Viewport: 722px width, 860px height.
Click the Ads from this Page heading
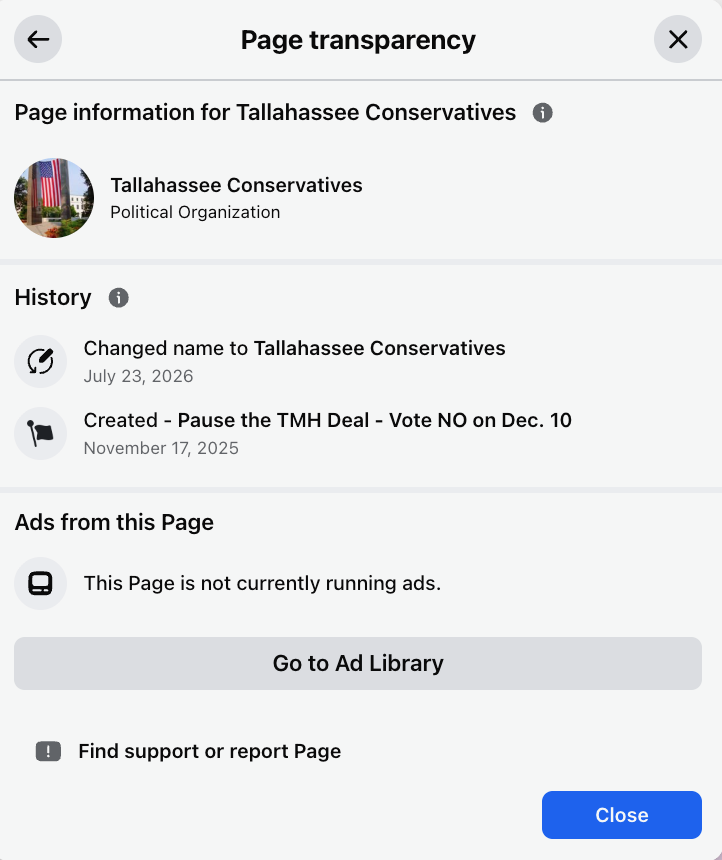coord(114,522)
